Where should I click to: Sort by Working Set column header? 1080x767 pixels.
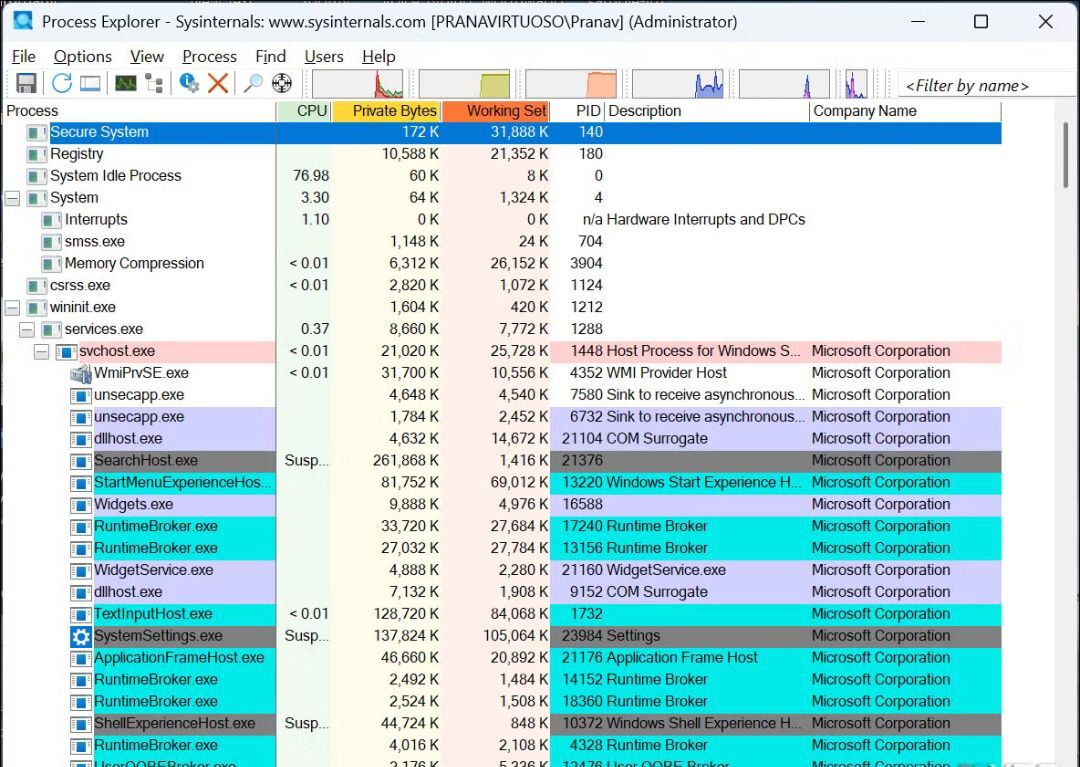(x=506, y=111)
